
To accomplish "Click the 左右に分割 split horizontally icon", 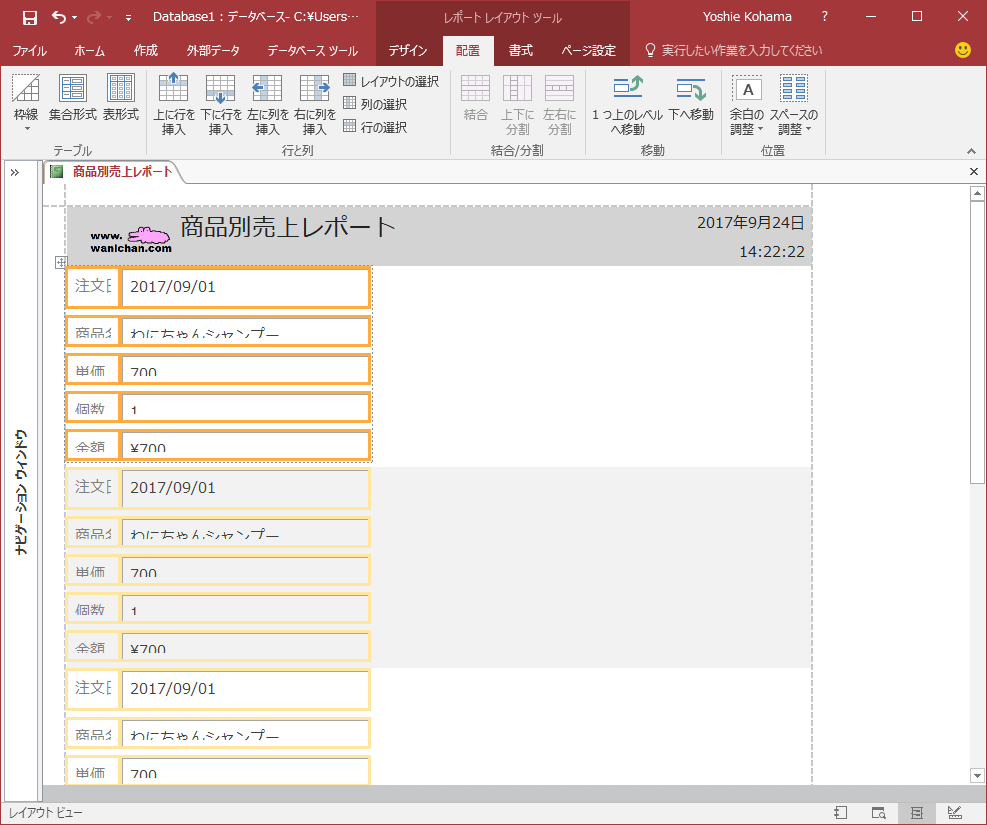I will [x=559, y=104].
